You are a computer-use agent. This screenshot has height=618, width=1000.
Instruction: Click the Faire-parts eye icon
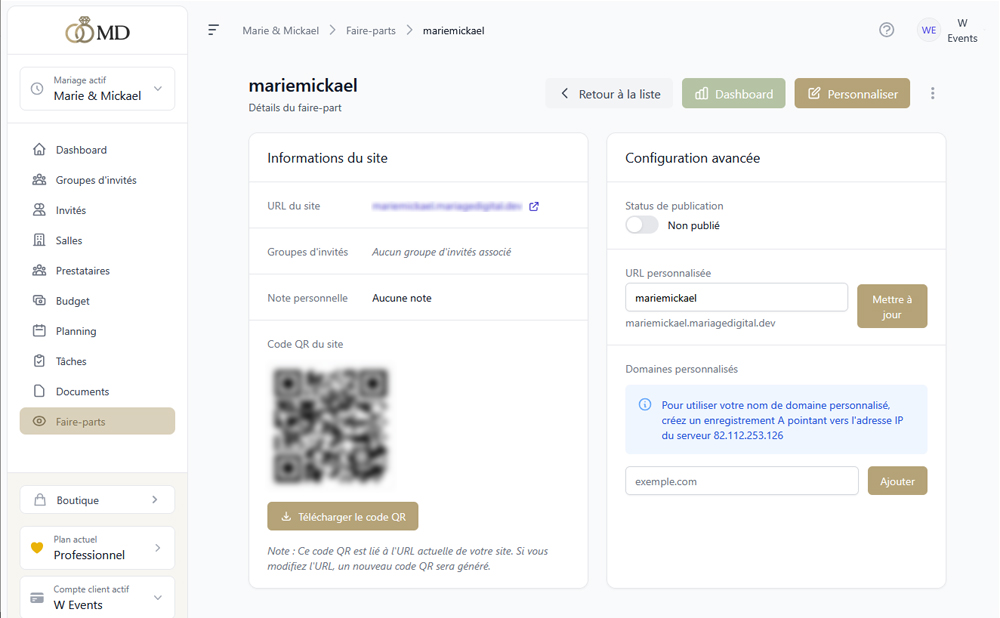[39, 421]
